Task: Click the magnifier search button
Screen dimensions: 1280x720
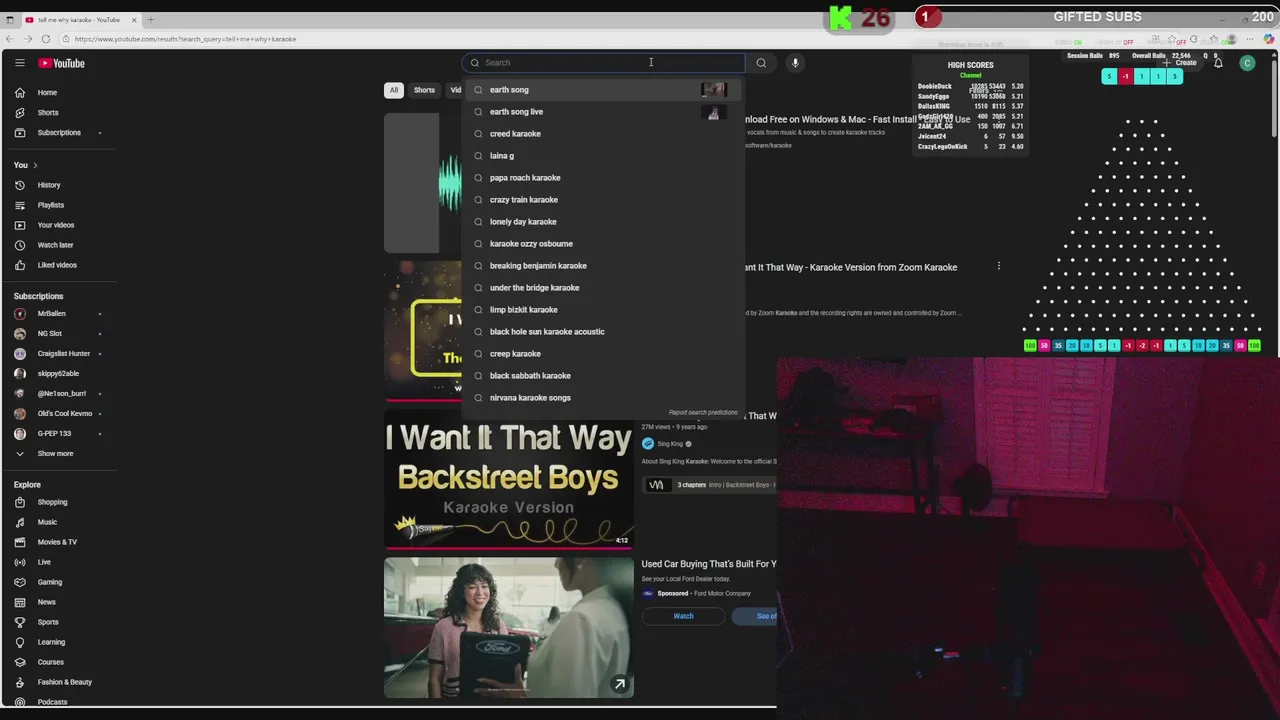Action: 761,63
